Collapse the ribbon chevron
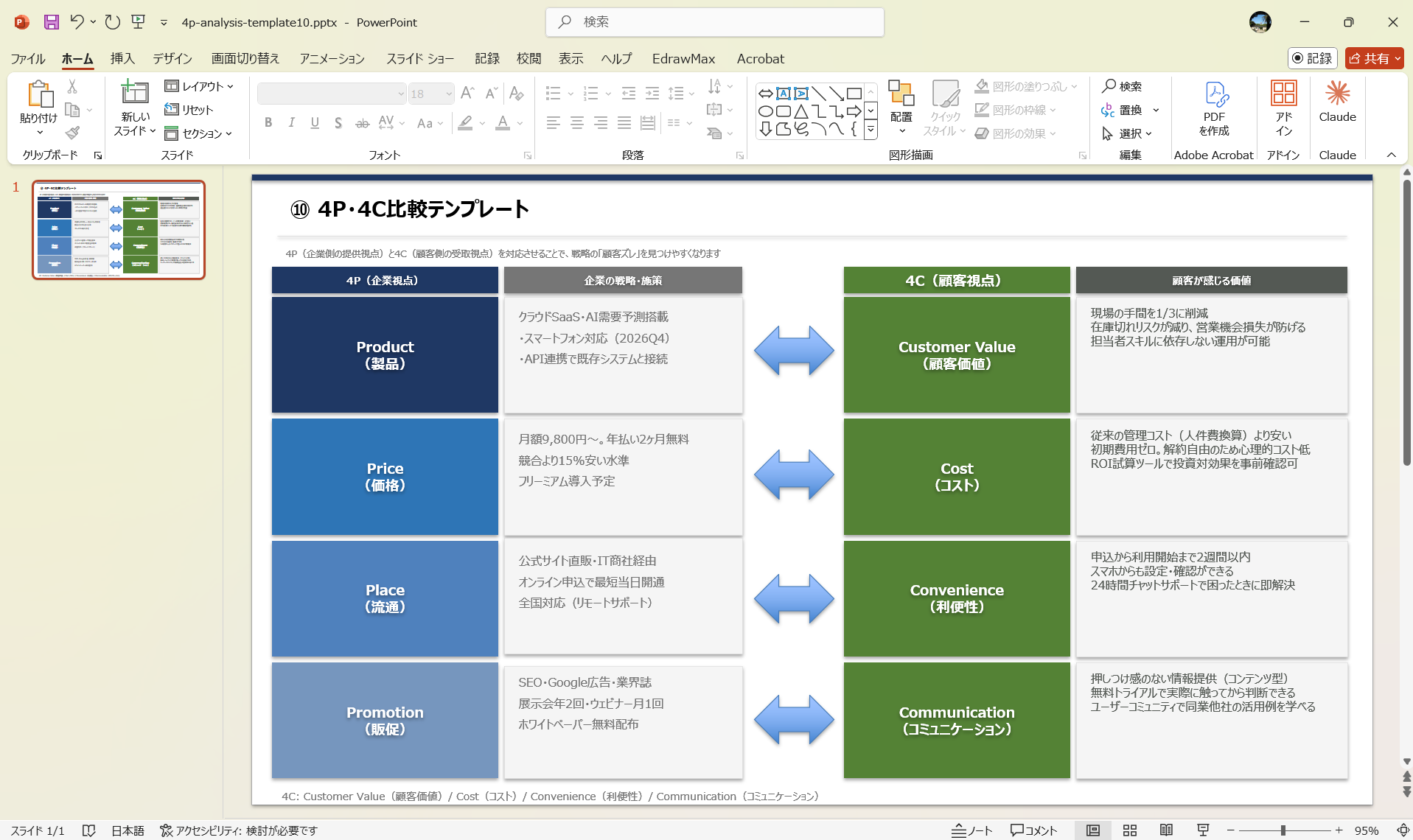The image size is (1413, 840). tap(1392, 155)
